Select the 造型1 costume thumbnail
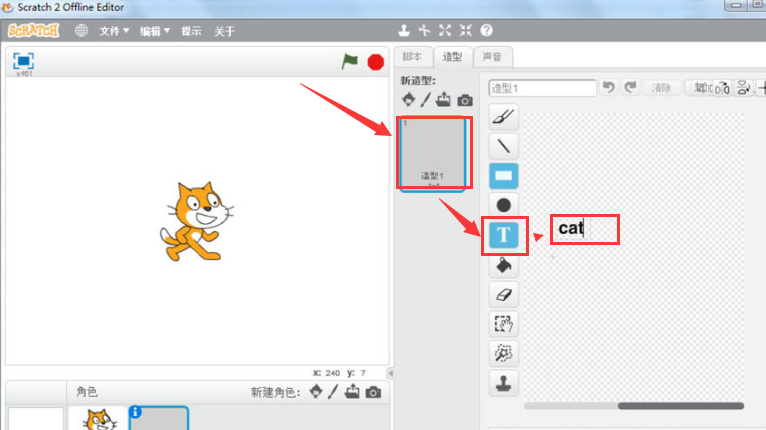 (433, 154)
